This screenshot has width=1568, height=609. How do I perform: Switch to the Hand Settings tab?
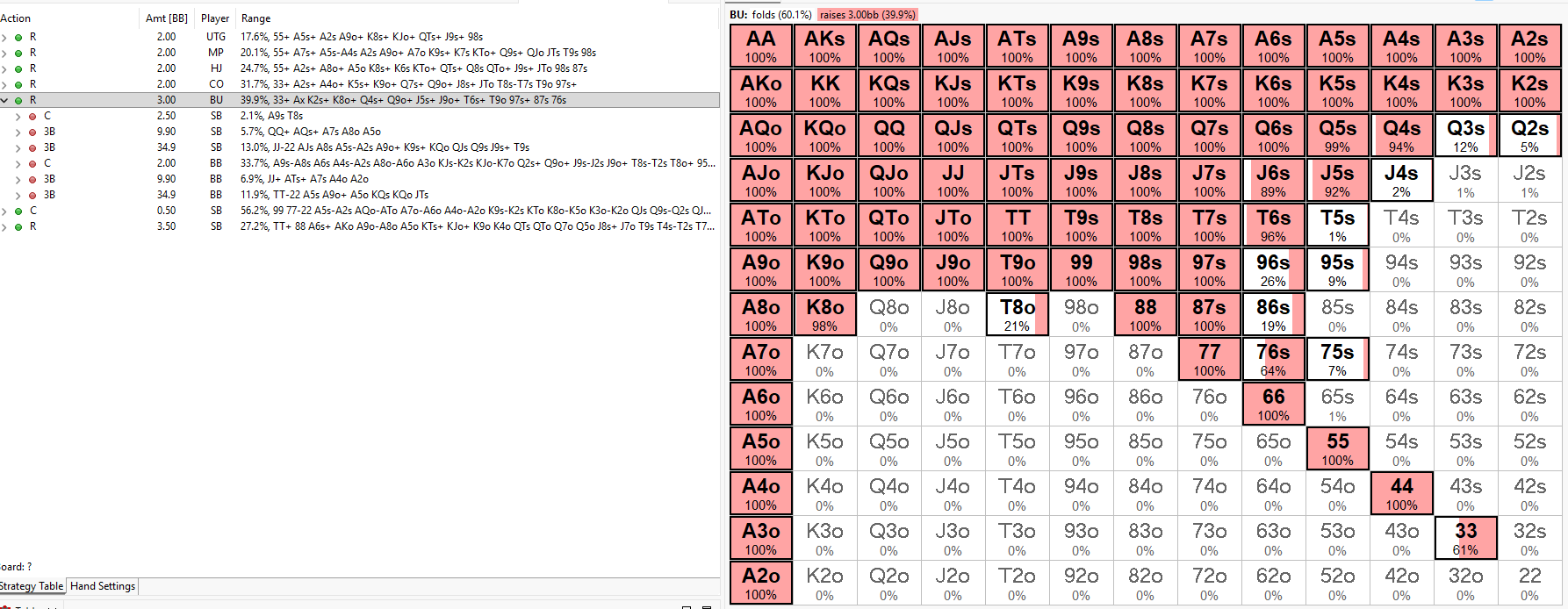(103, 586)
